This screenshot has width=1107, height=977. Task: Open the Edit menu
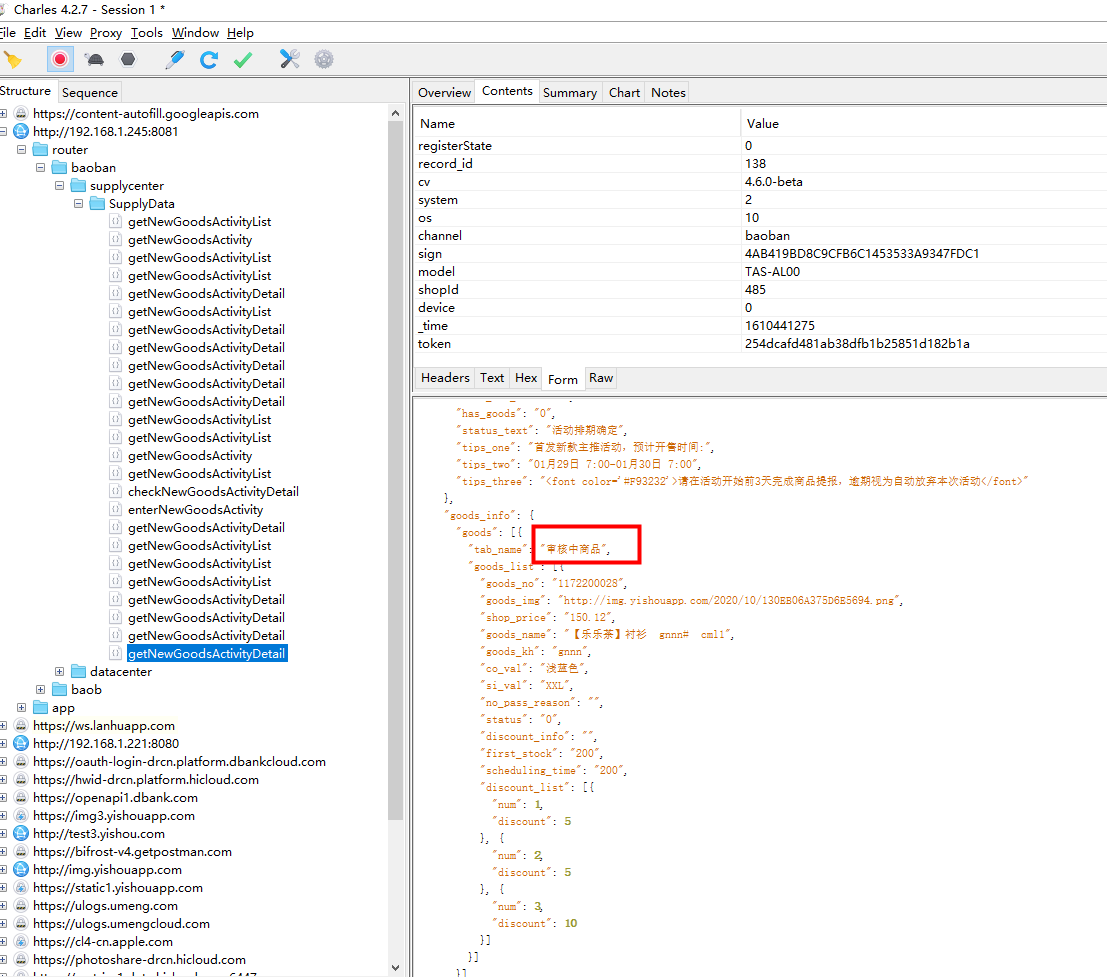(35, 32)
